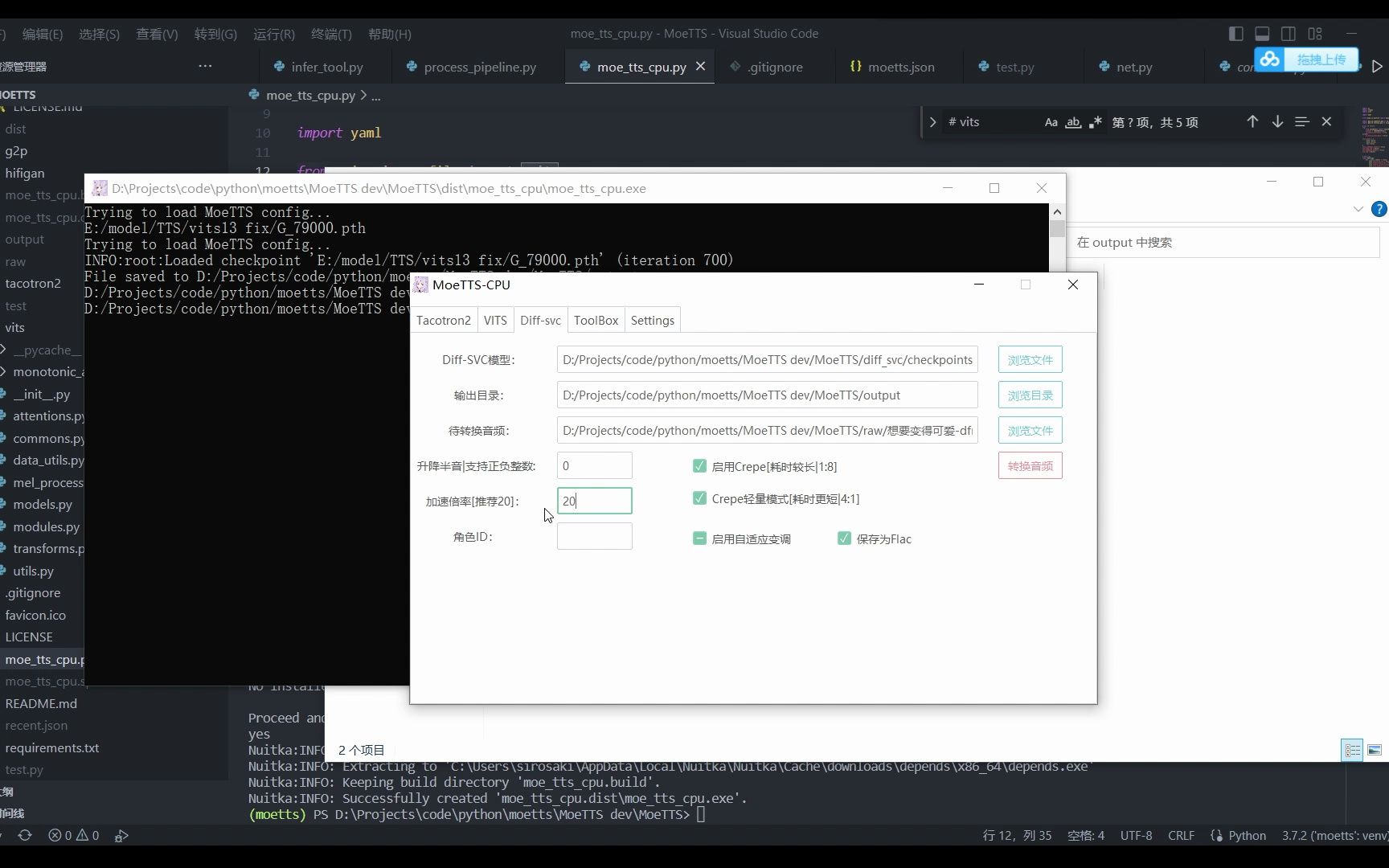1389x868 pixels.
Task: Open the 选择(S) menu
Action: pyautogui.click(x=99, y=34)
